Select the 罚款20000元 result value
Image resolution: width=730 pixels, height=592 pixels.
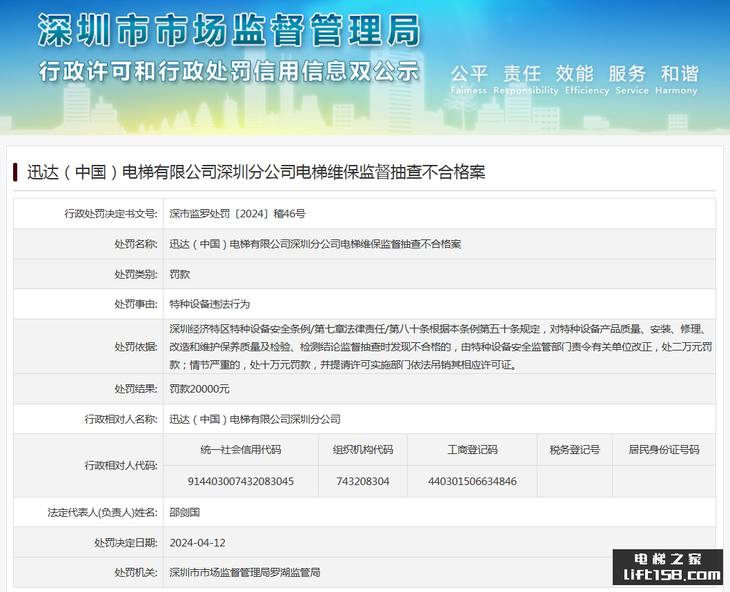pyautogui.click(x=199, y=389)
